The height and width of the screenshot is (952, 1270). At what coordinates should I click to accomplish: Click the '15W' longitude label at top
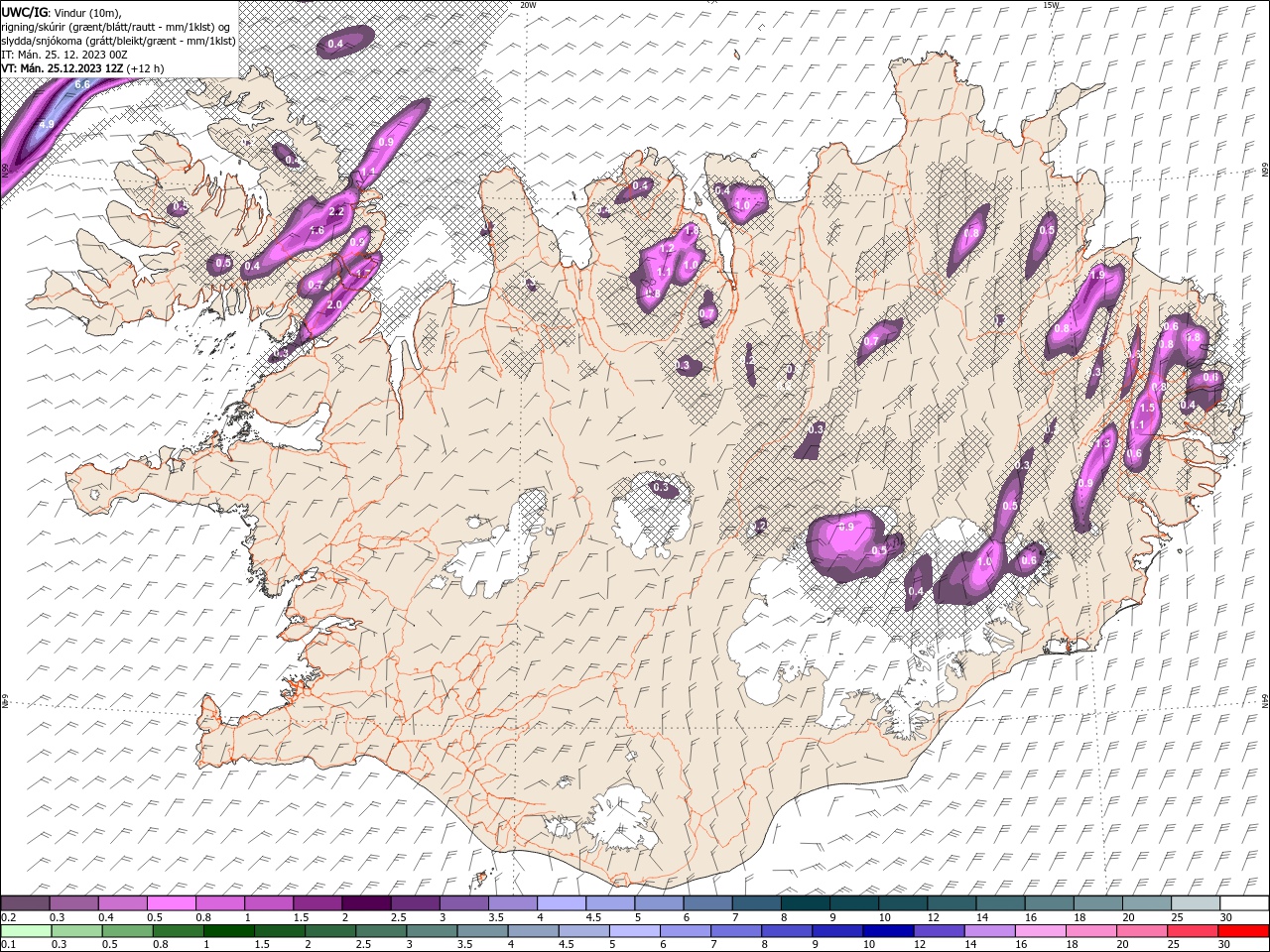1052,5
